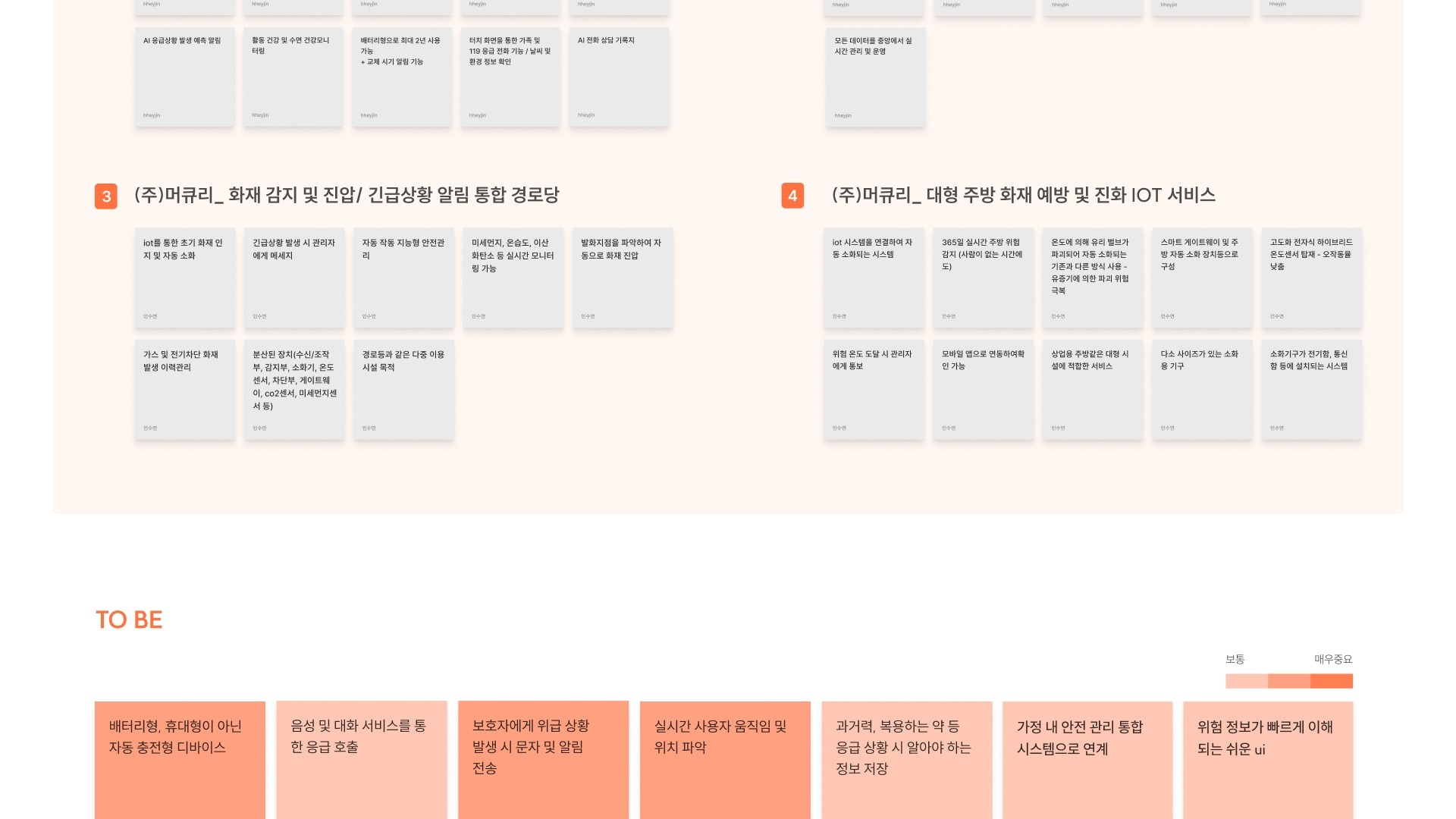Click the 'iot를 통한 초기 화재 인지' sticky note
The width and height of the screenshot is (1456, 819).
(x=184, y=278)
